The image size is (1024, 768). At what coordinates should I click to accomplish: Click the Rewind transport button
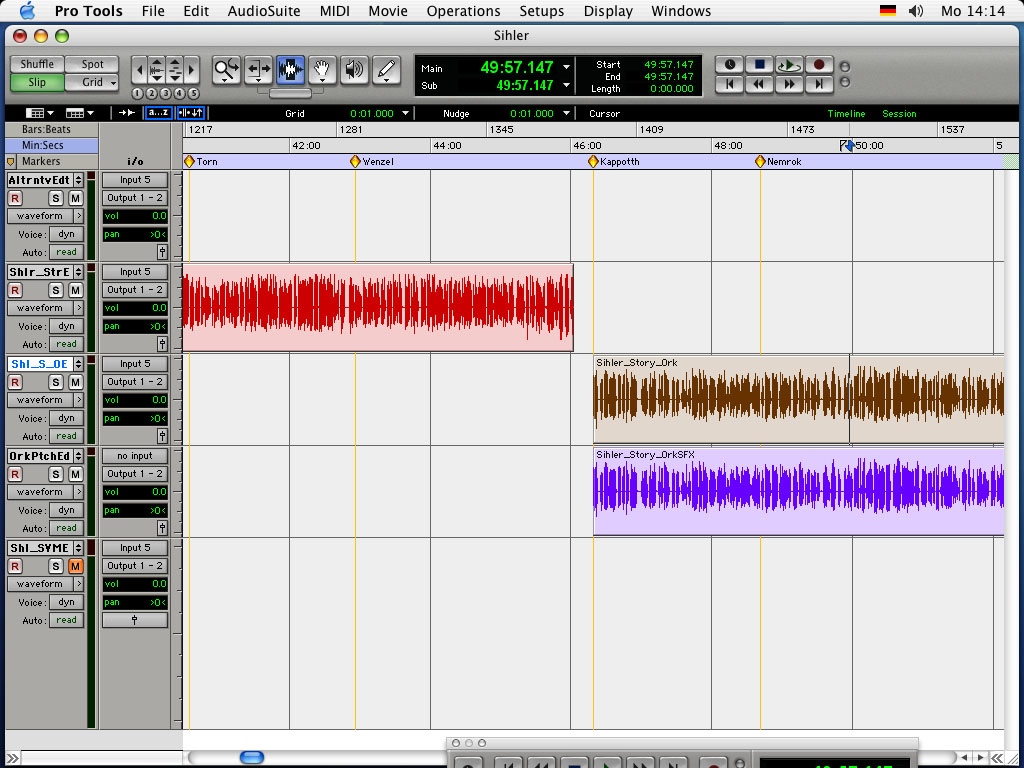click(759, 84)
